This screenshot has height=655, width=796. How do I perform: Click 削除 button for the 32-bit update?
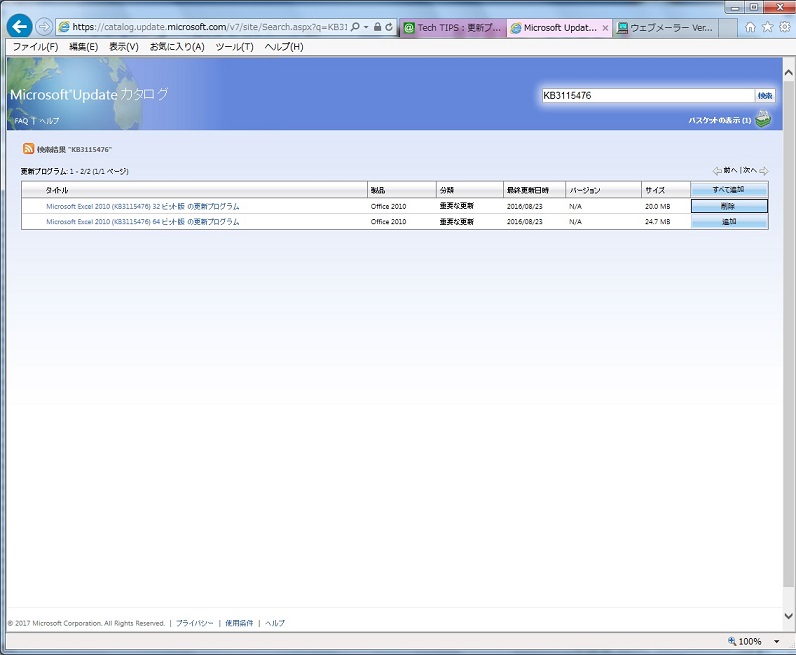(729, 206)
